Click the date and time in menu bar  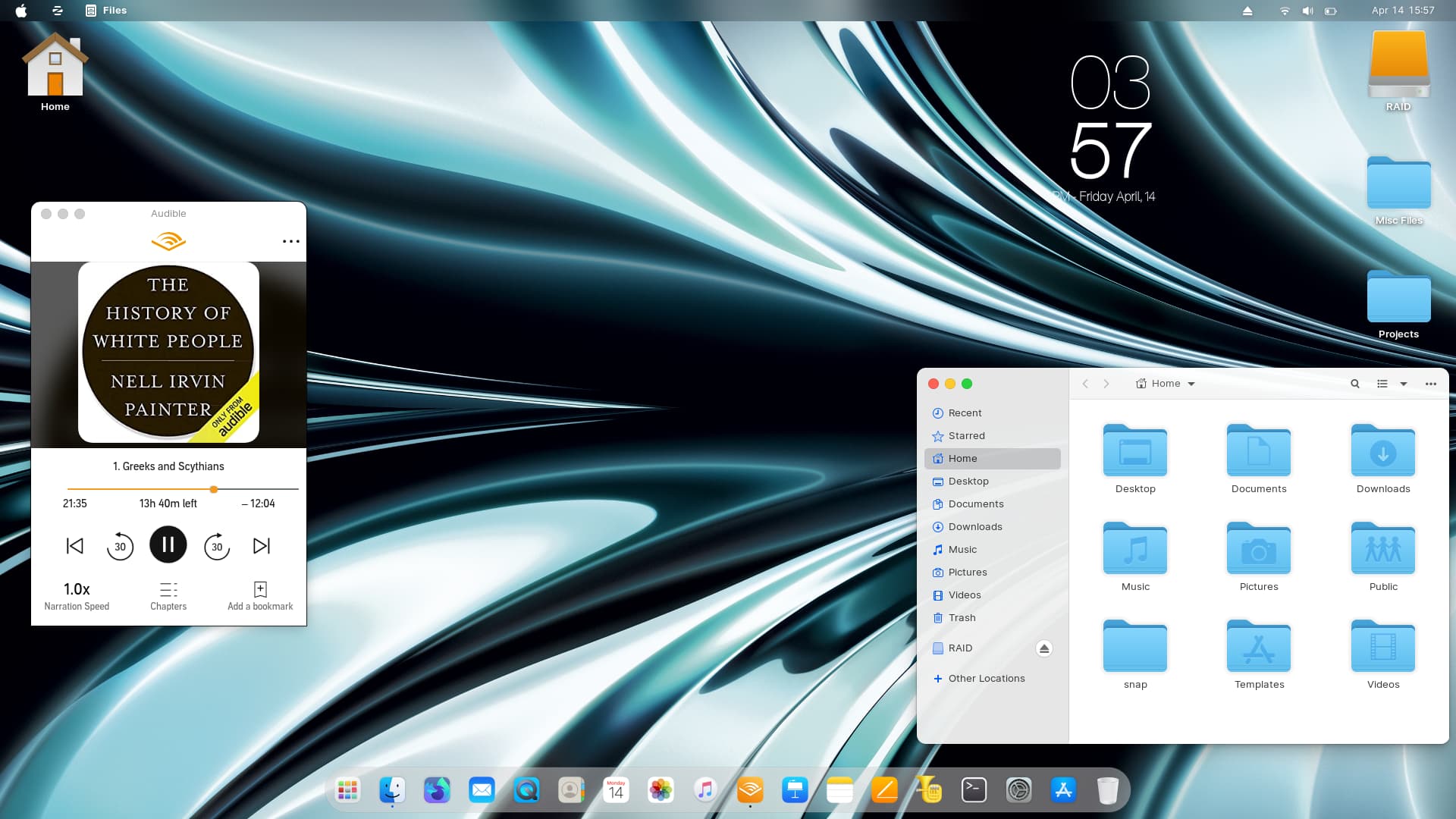[x=1403, y=11]
